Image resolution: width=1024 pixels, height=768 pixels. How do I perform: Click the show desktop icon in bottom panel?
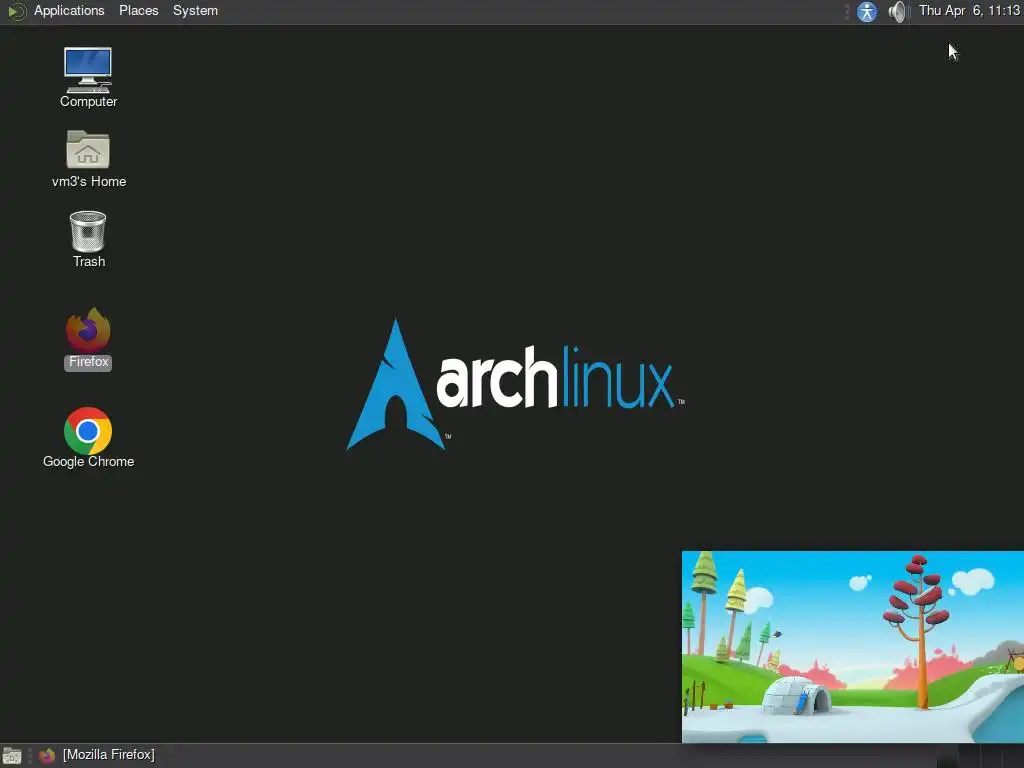click(12, 756)
